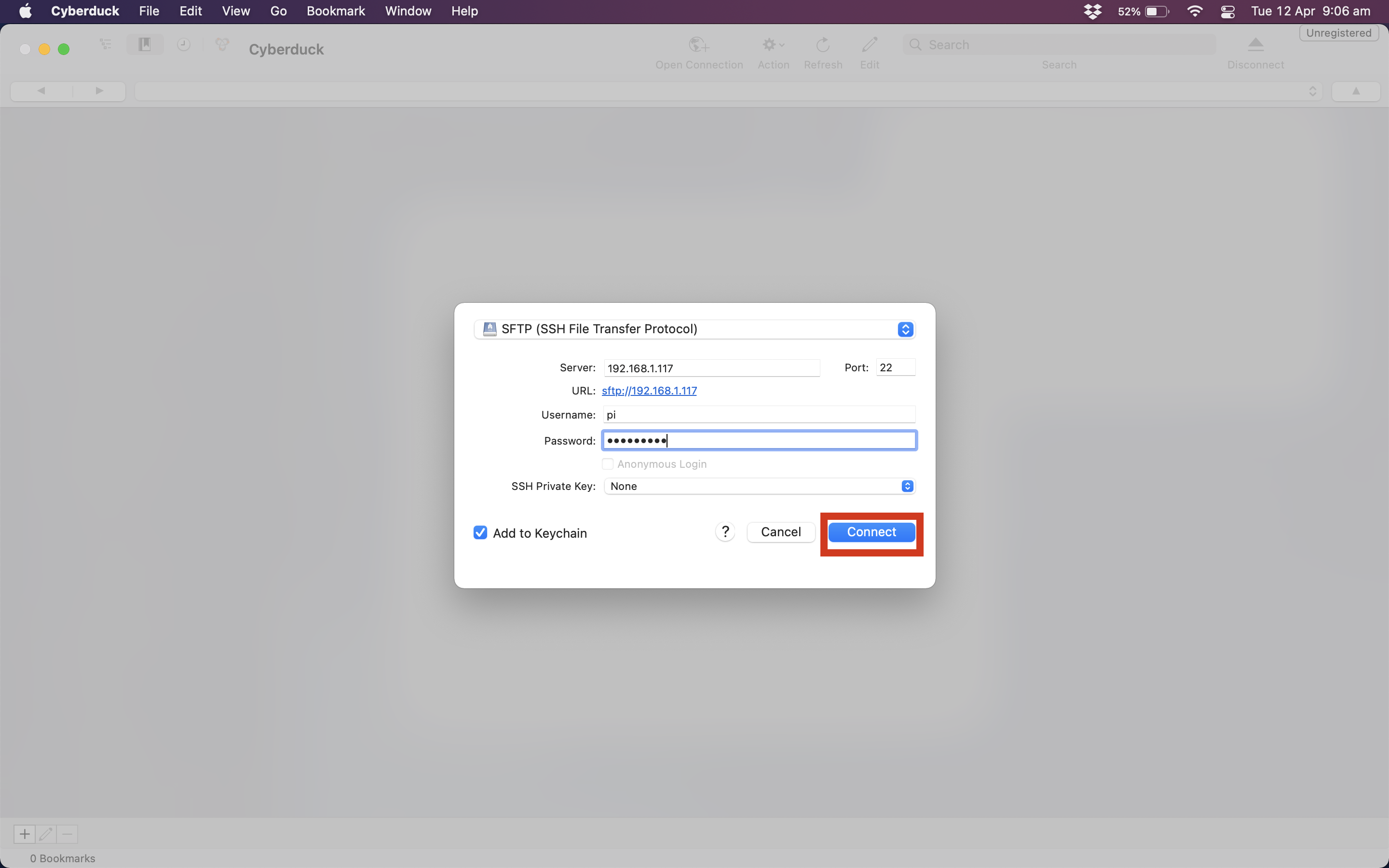Open the Go menu
The width and height of the screenshot is (1389, 868).
coord(278,11)
